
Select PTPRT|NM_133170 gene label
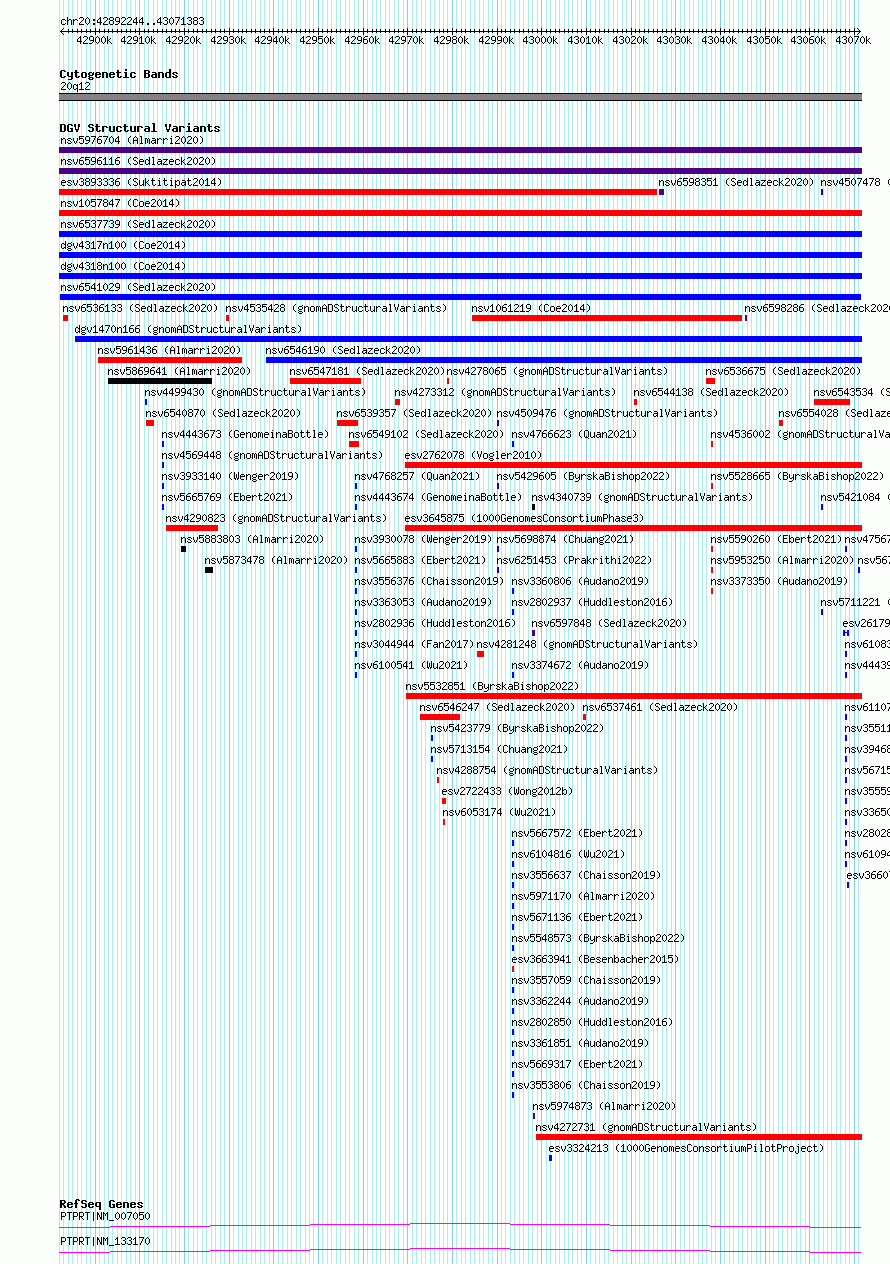105,1241
